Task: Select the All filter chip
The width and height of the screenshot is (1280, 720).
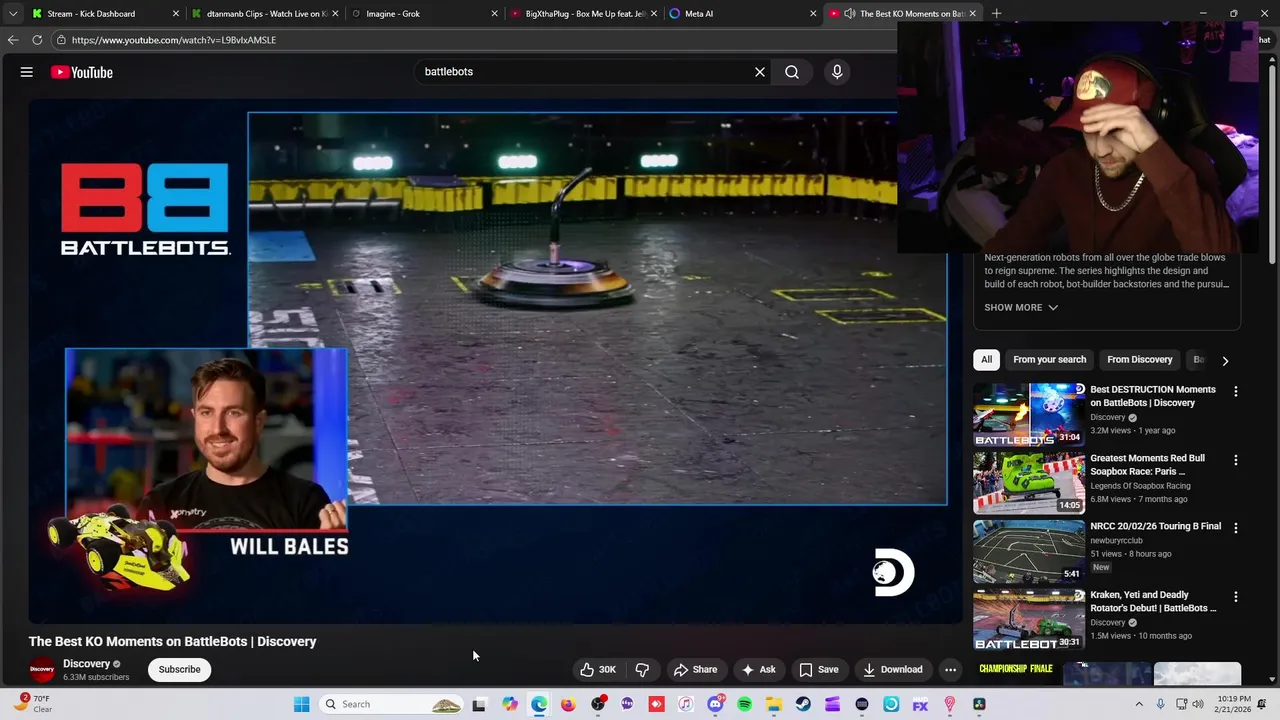Action: [x=986, y=359]
